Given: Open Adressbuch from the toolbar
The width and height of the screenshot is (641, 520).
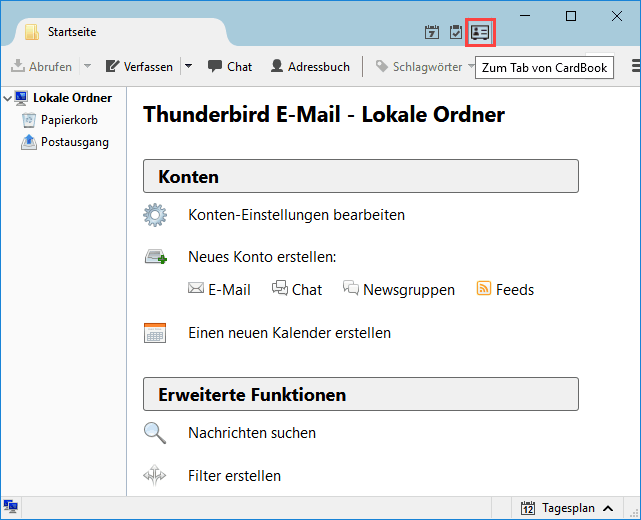Looking at the screenshot, I should [x=310, y=66].
